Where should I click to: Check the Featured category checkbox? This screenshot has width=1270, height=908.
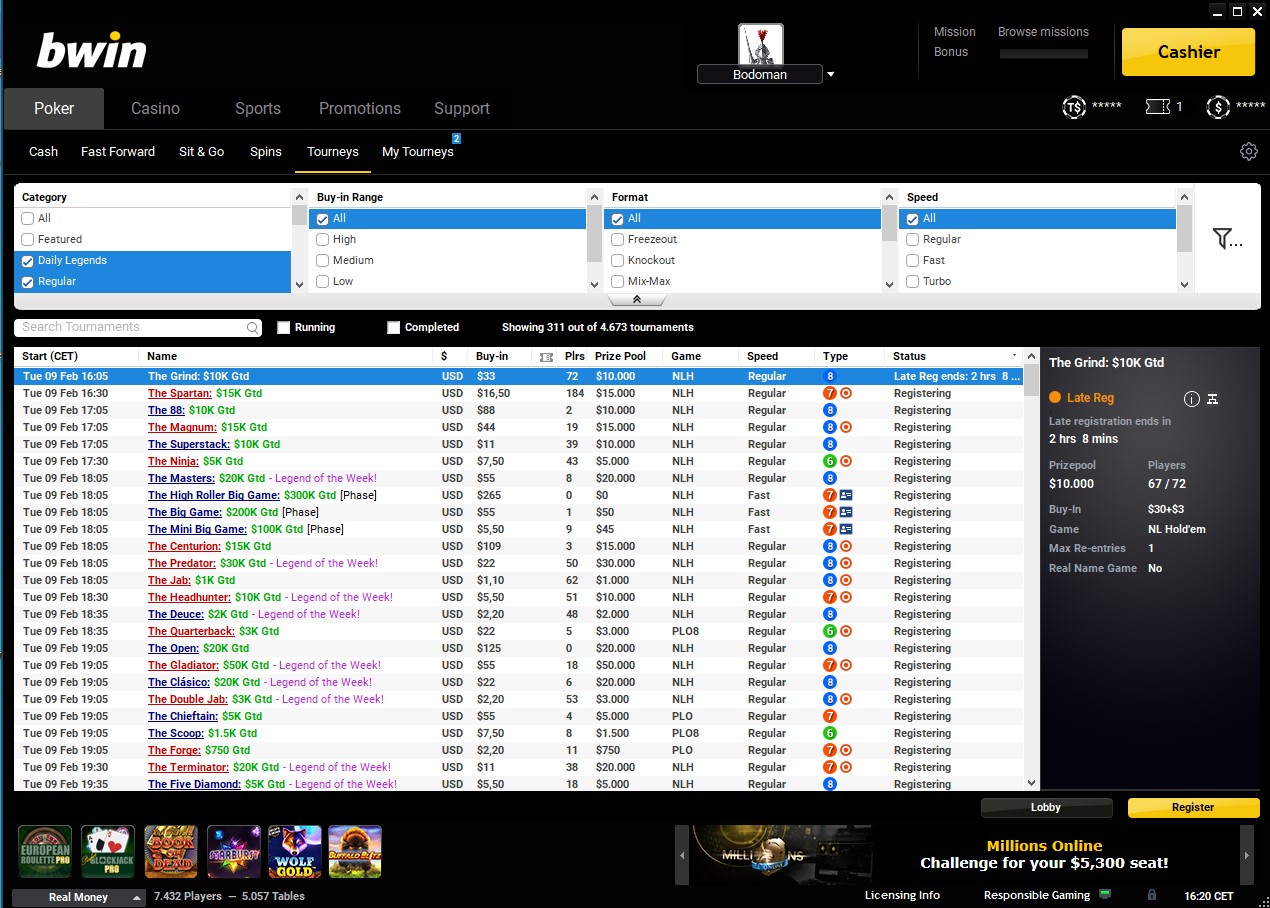tap(28, 240)
